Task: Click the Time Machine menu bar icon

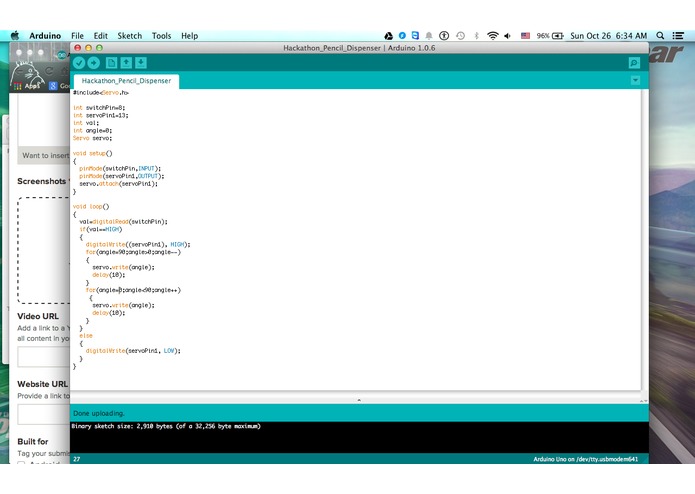Action: 461,36
